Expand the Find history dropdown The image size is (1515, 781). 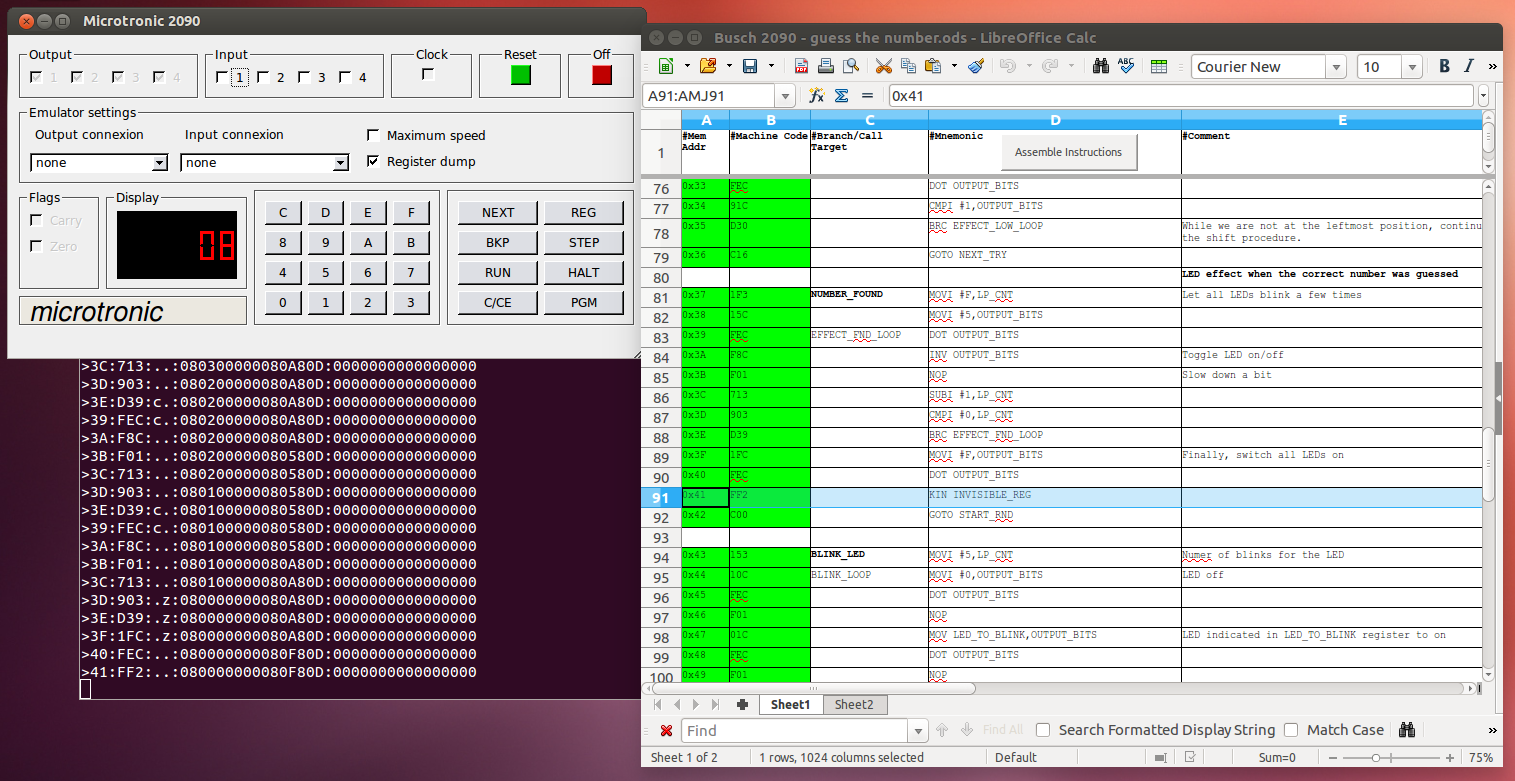919,731
